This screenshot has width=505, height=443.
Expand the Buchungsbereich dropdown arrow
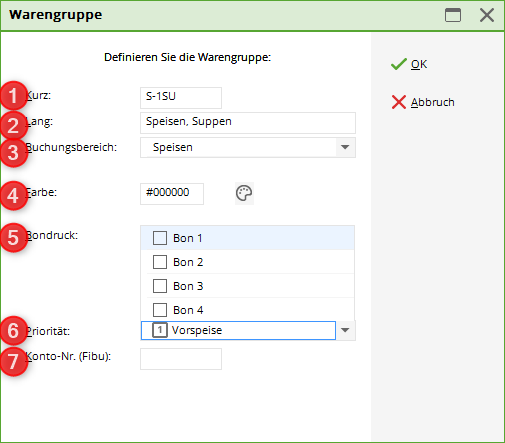point(345,147)
